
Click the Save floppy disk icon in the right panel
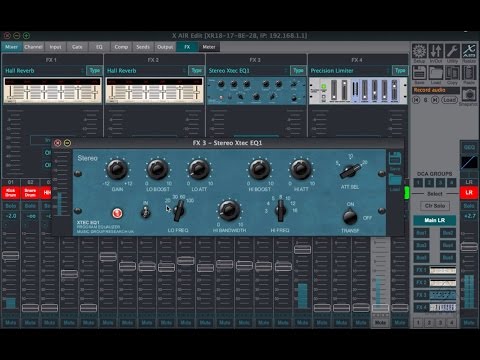tap(419, 72)
